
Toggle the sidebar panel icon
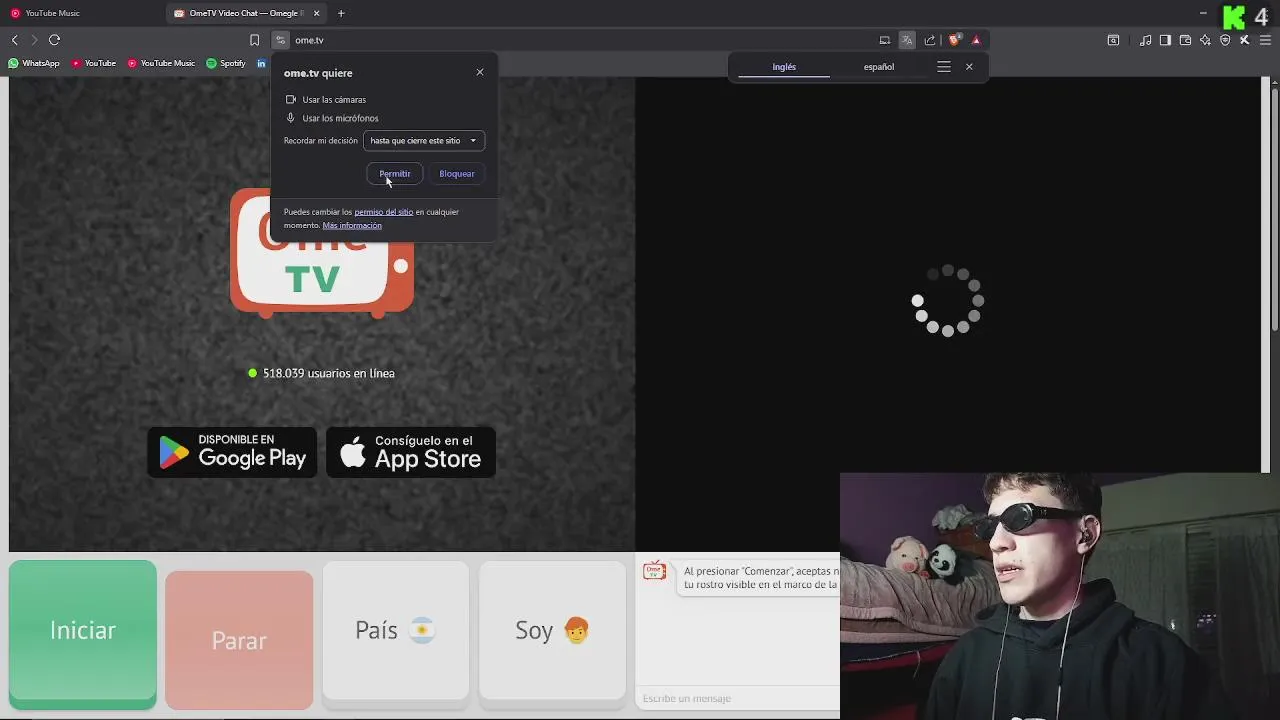click(1165, 40)
